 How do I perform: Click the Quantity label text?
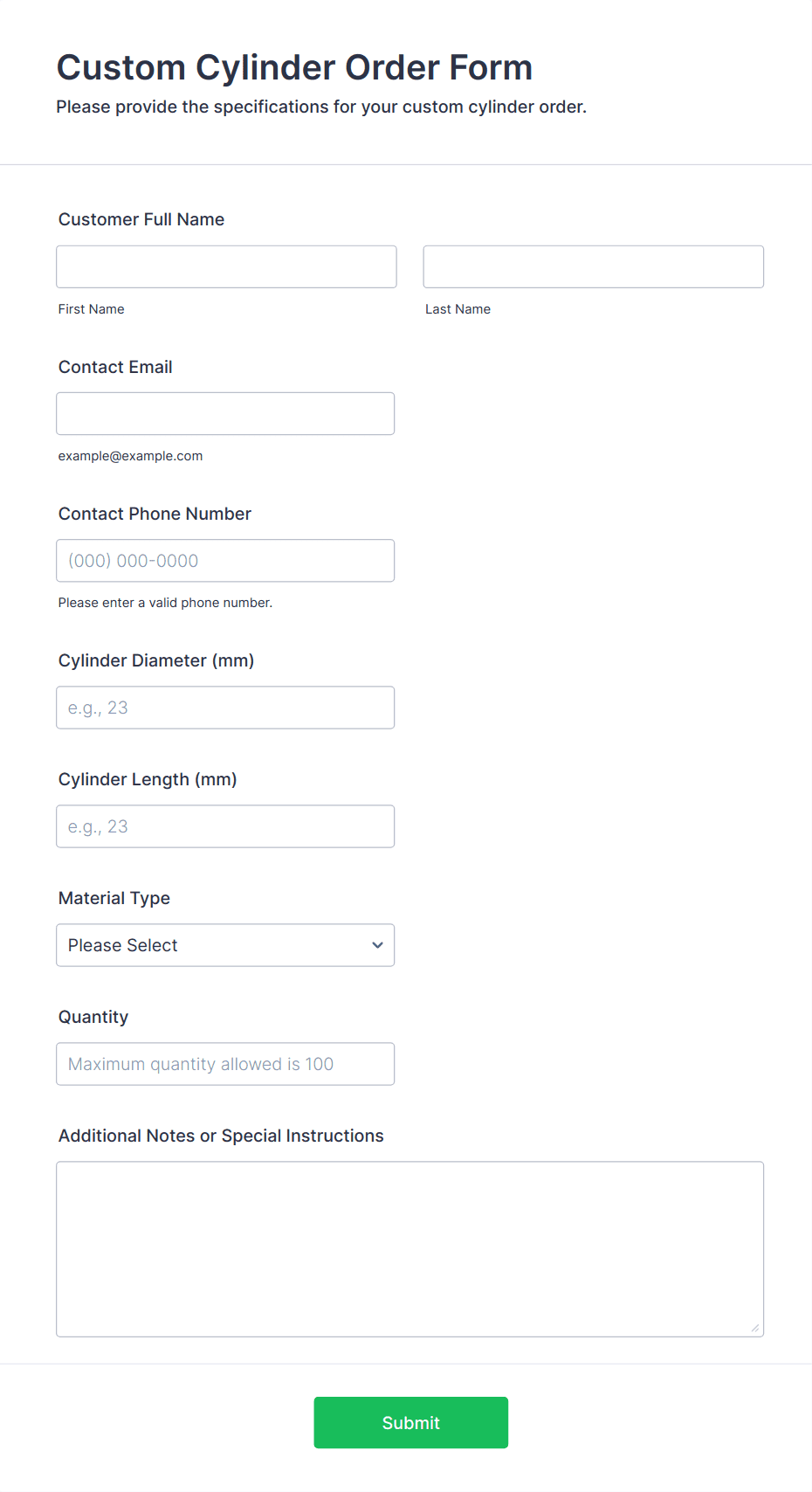93,1017
